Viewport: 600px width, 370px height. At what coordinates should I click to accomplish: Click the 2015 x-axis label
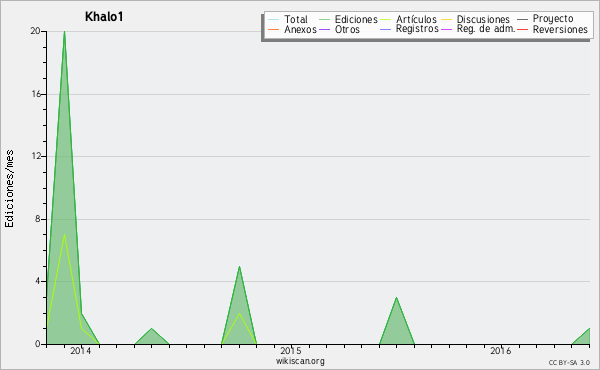(x=291, y=351)
